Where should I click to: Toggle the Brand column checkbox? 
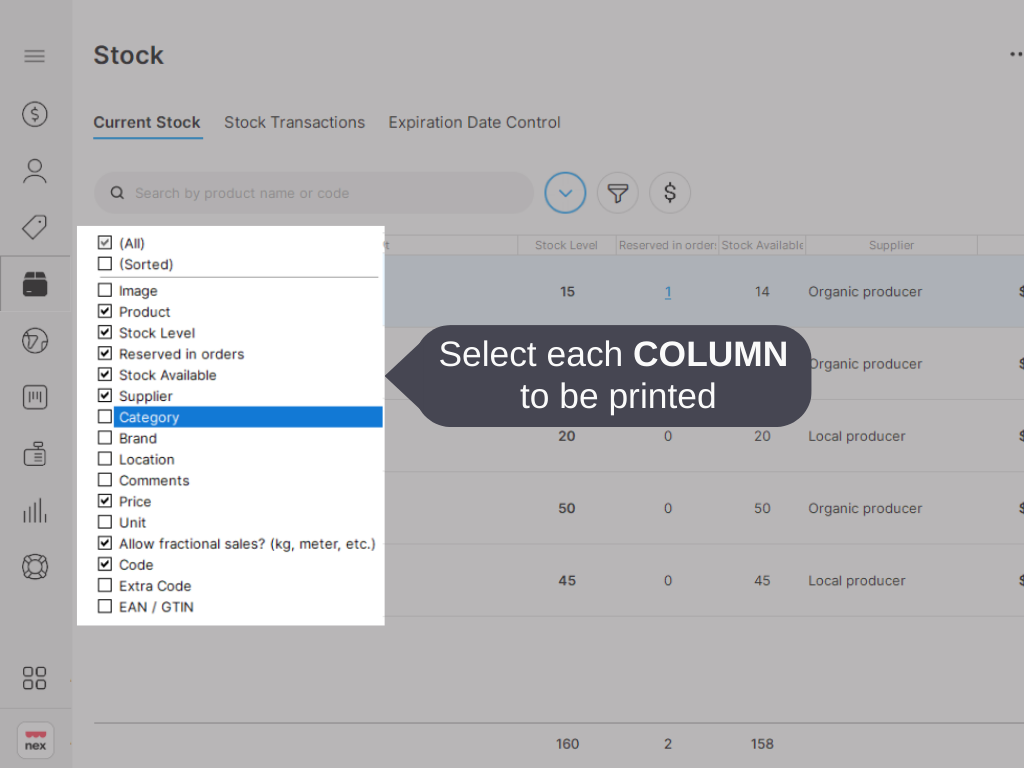click(105, 438)
